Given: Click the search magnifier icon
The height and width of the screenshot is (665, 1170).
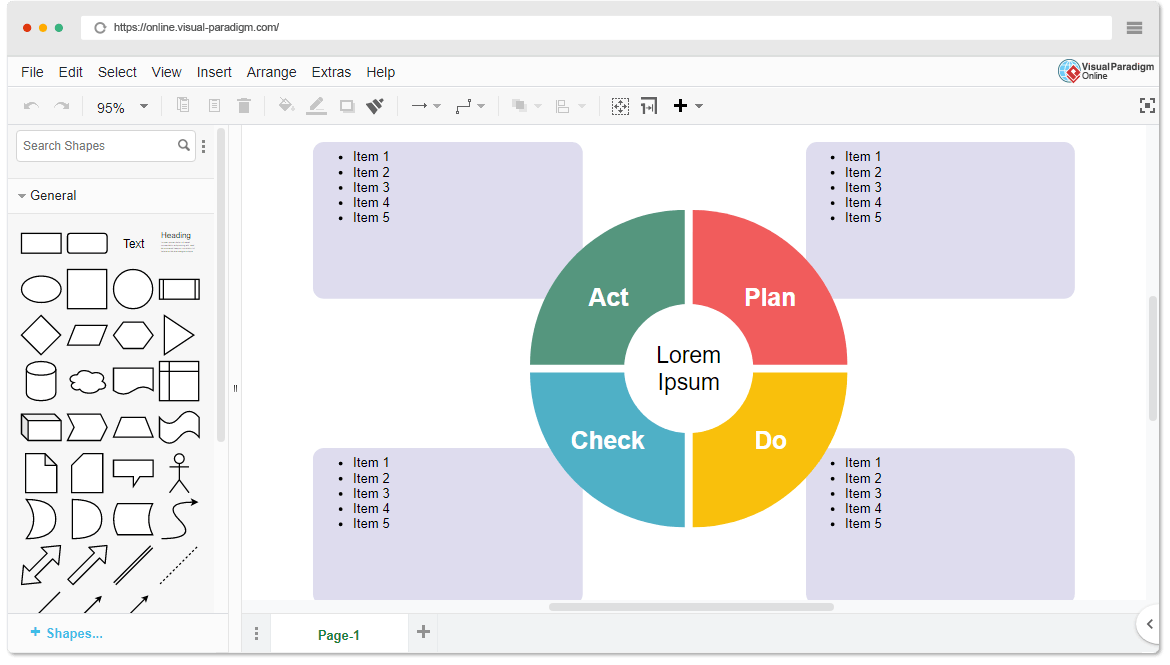Looking at the screenshot, I should point(184,146).
